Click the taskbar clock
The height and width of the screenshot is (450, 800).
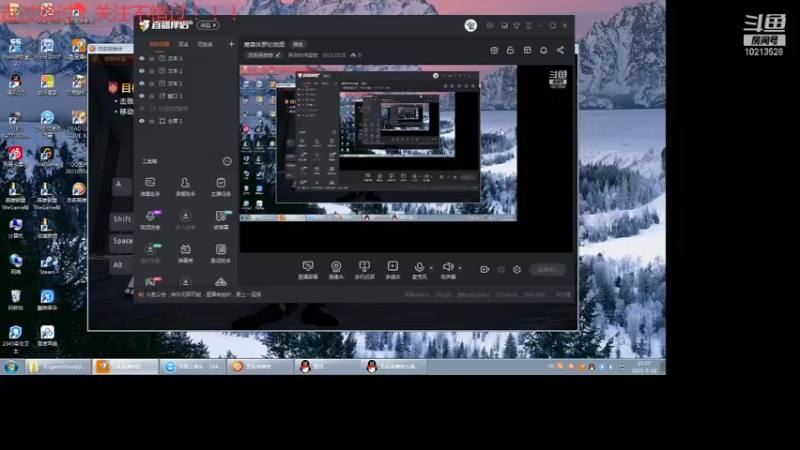tap(644, 366)
